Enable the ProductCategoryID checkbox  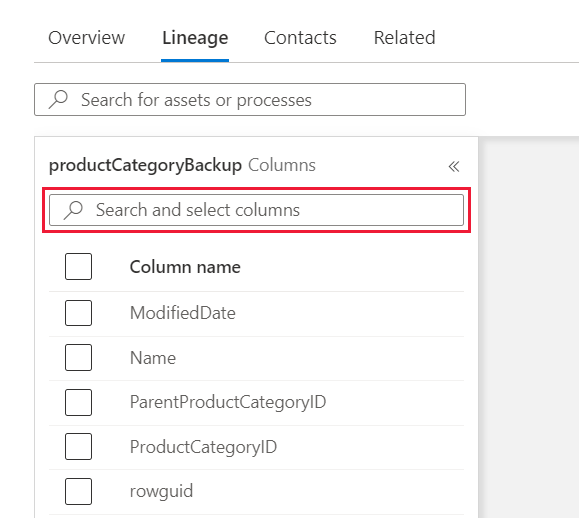pyautogui.click(x=78, y=446)
